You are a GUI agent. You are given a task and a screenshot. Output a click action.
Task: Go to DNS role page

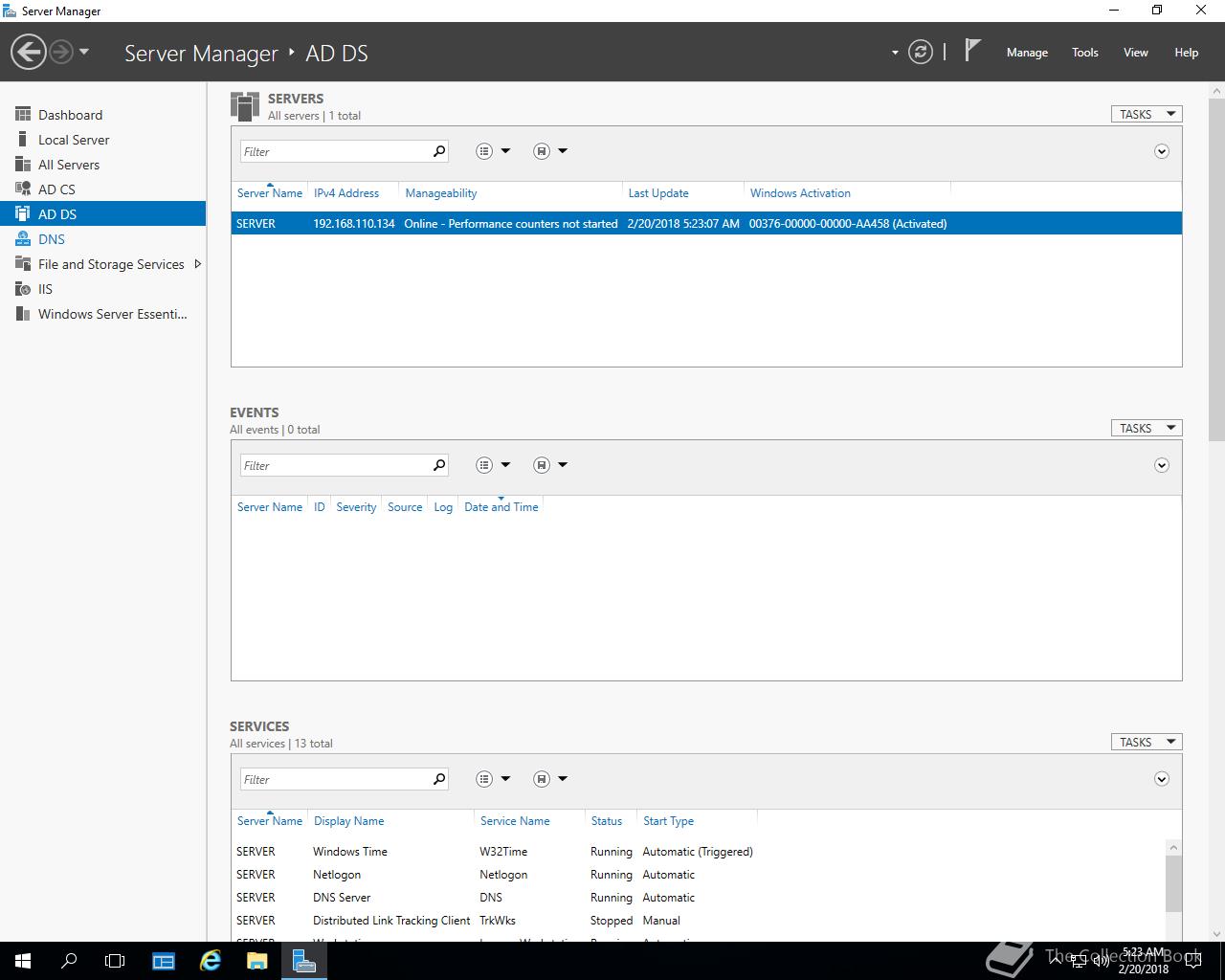click(x=102, y=239)
